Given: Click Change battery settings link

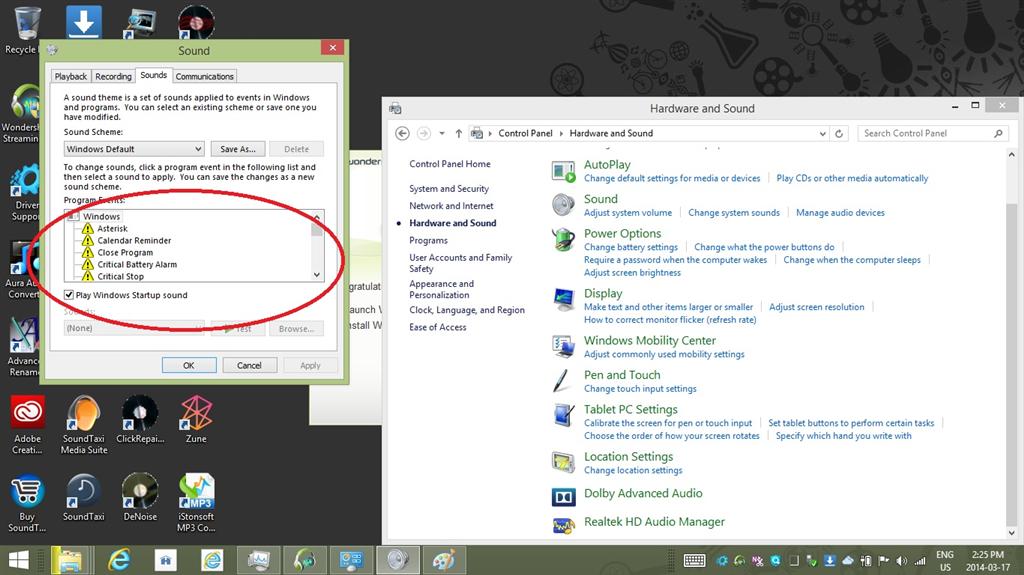Looking at the screenshot, I should (630, 248).
